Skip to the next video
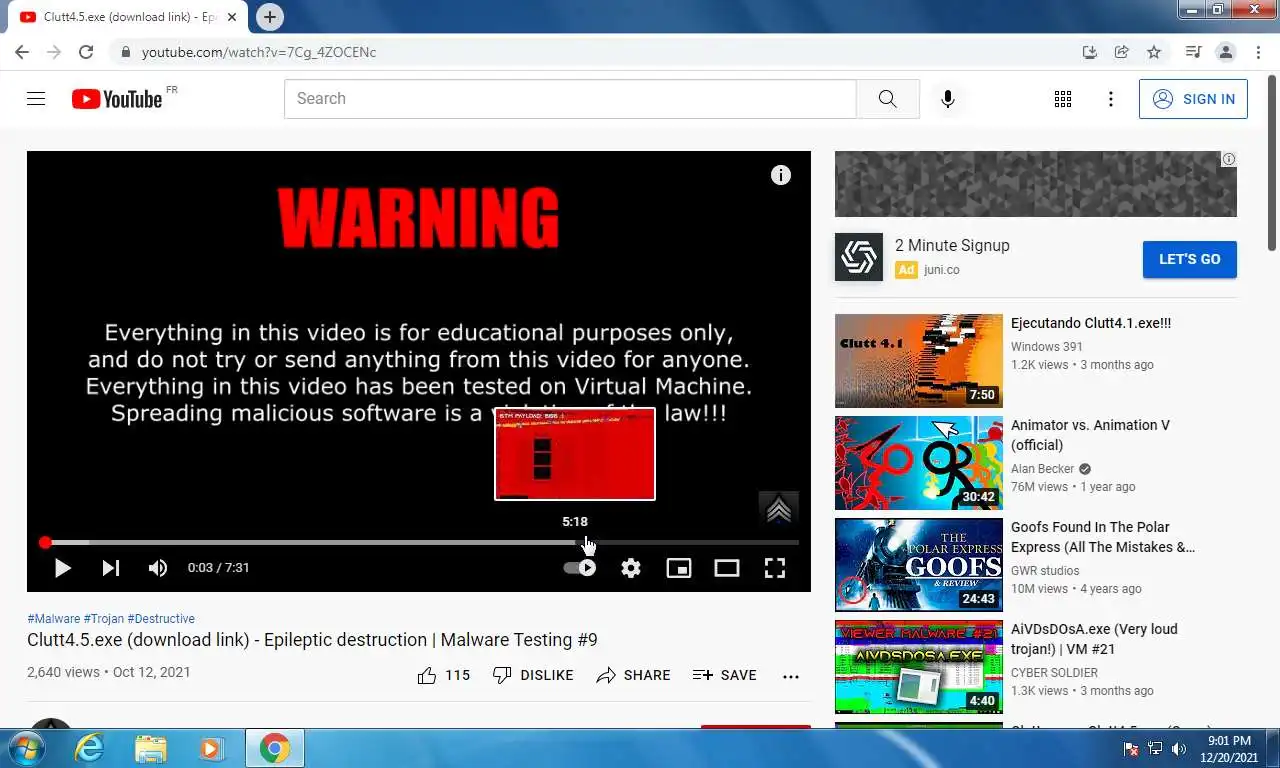1280x768 pixels. pos(110,568)
